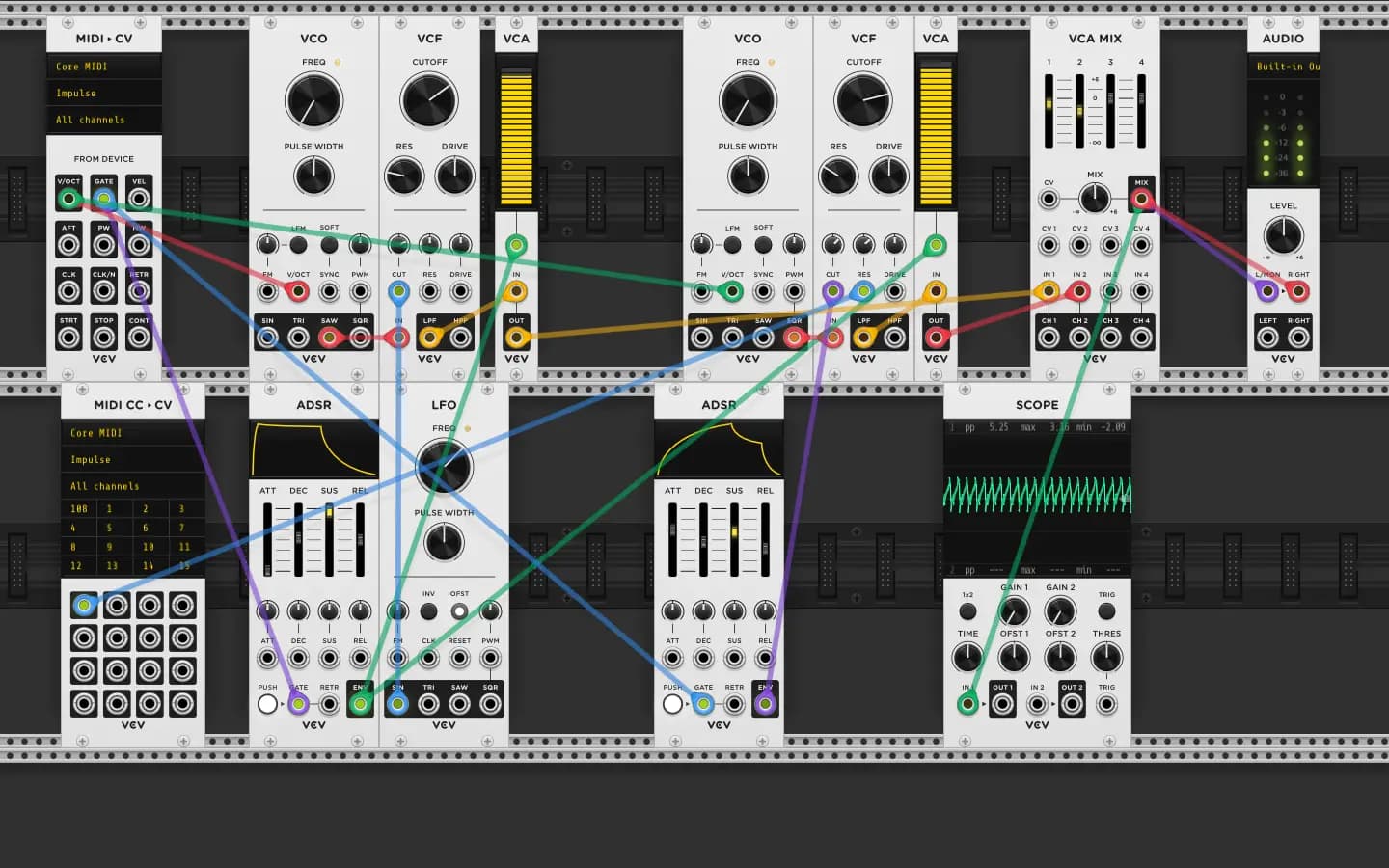This screenshot has width=1389, height=868.
Task: Click the LEFT output jack on AUDIO module
Action: pos(1267,338)
